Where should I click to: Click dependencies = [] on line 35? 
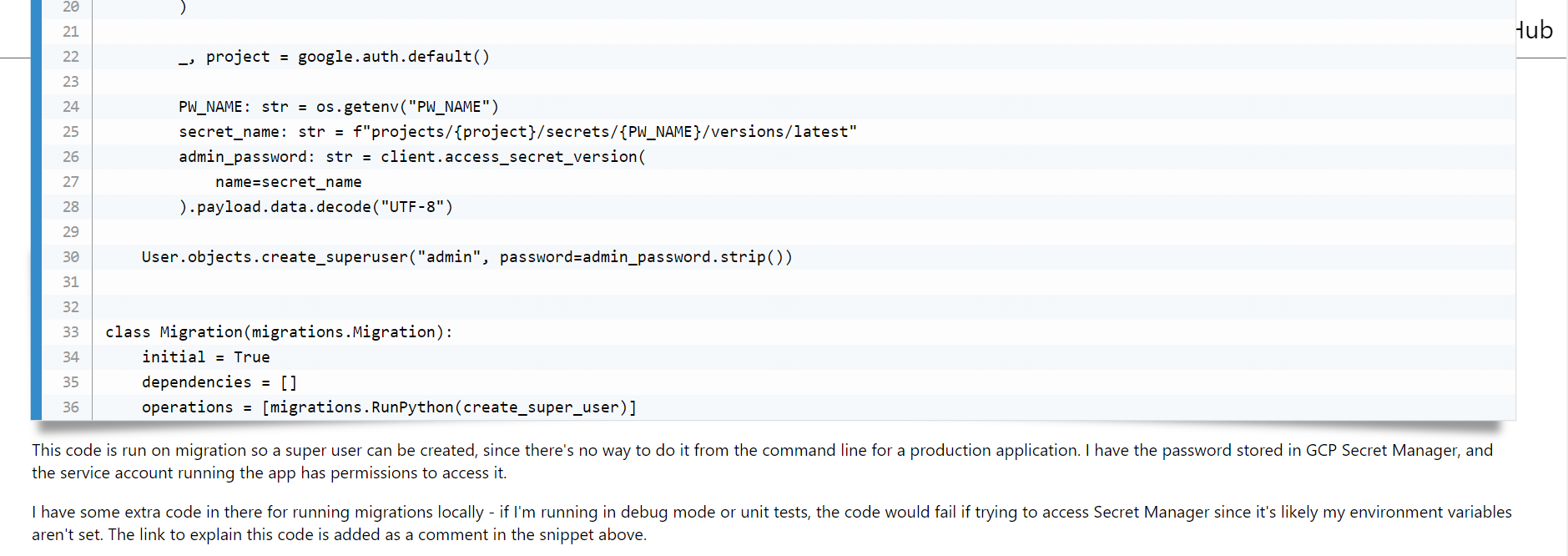pyautogui.click(x=219, y=382)
